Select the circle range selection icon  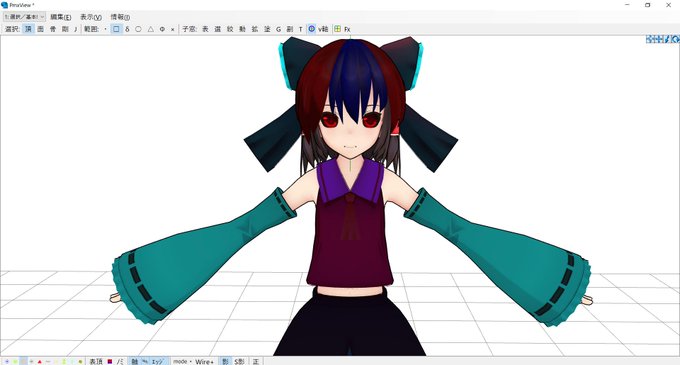(x=138, y=29)
